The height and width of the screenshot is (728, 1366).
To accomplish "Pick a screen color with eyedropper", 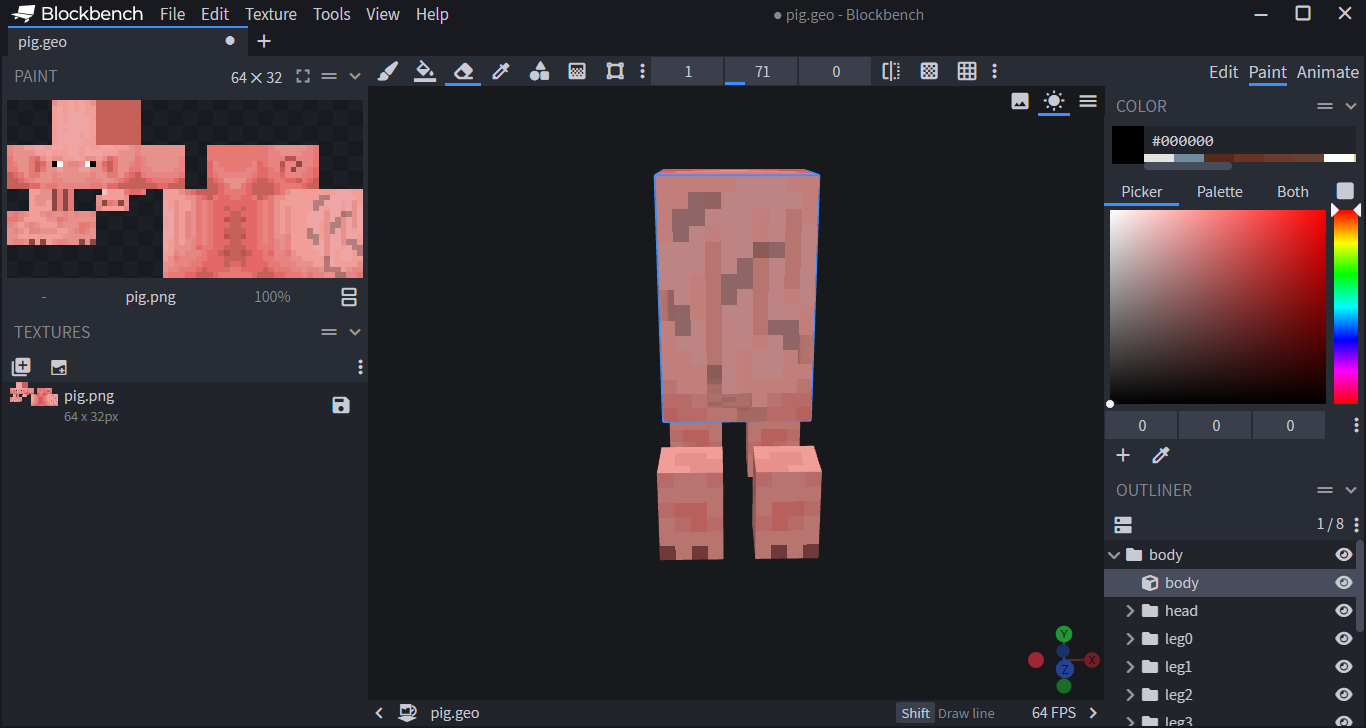I will pos(1161,455).
